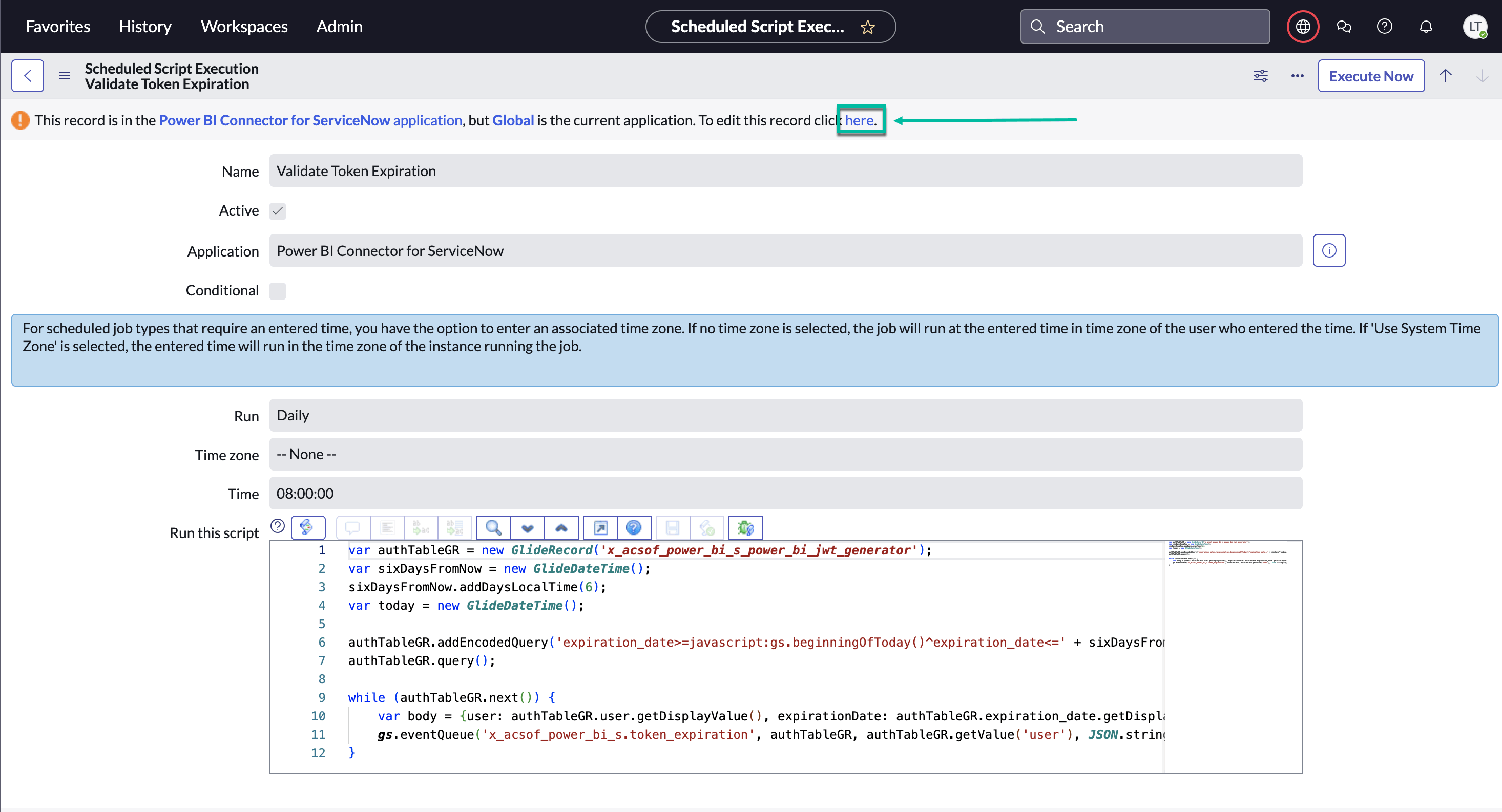The image size is (1502, 812).
Task: Open the History menu
Action: [144, 26]
